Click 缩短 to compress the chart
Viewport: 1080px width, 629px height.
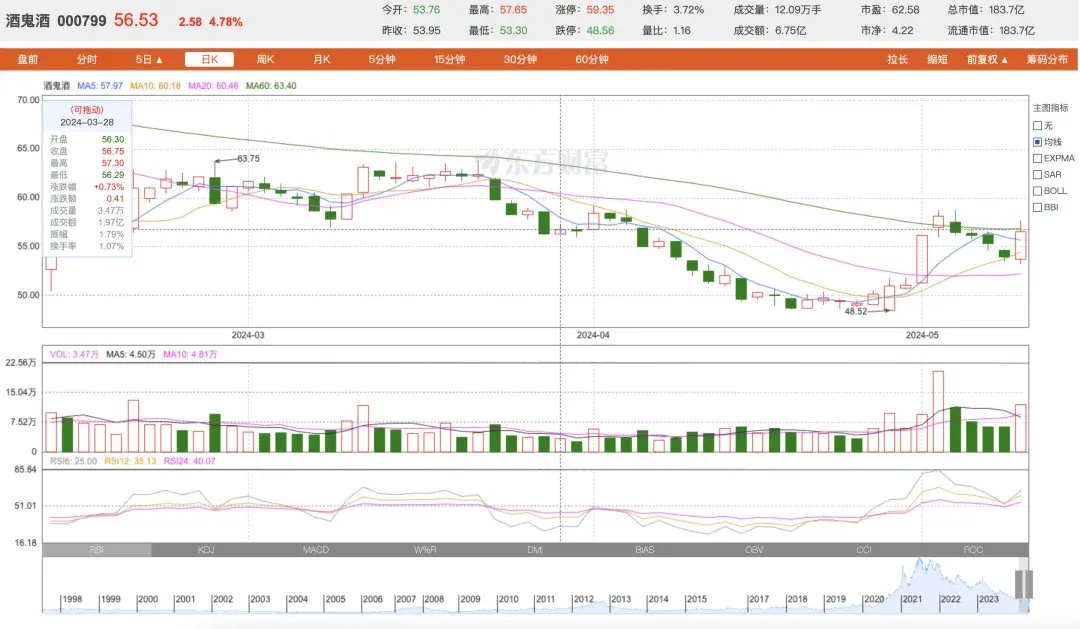coord(937,60)
